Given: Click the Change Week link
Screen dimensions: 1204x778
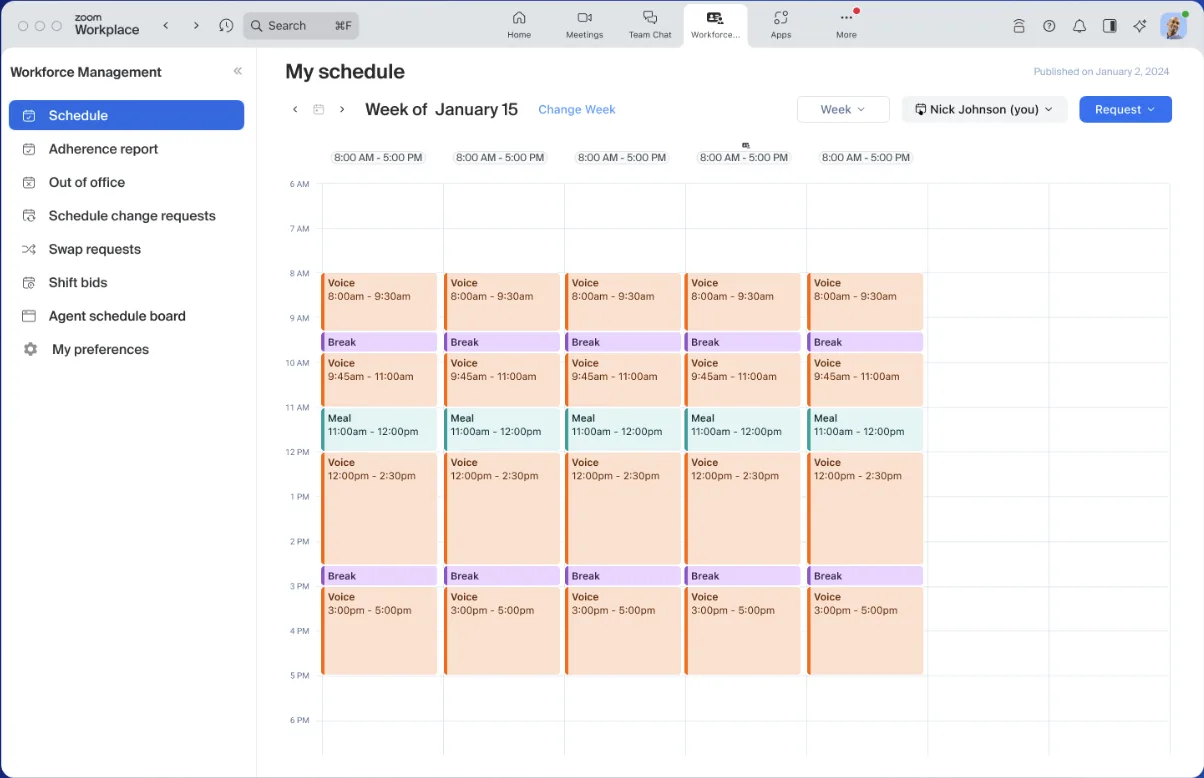Looking at the screenshot, I should click(576, 109).
